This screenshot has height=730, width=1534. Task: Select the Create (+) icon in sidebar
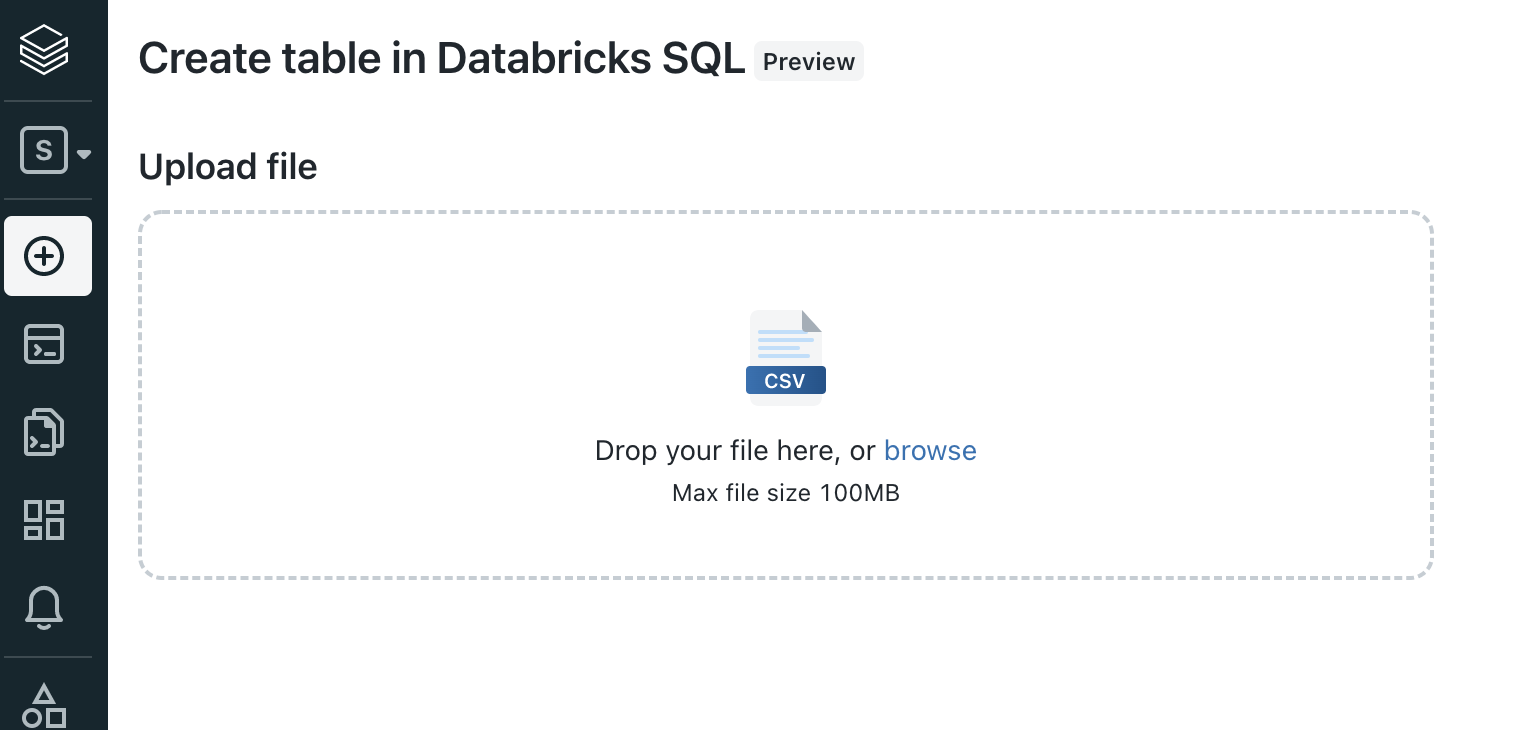coord(44,256)
